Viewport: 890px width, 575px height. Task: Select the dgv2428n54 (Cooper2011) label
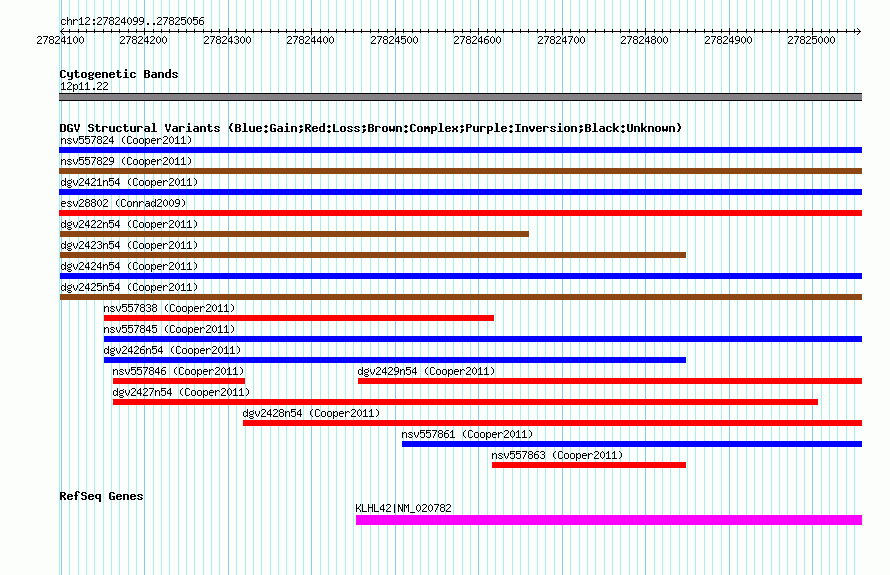pos(311,413)
